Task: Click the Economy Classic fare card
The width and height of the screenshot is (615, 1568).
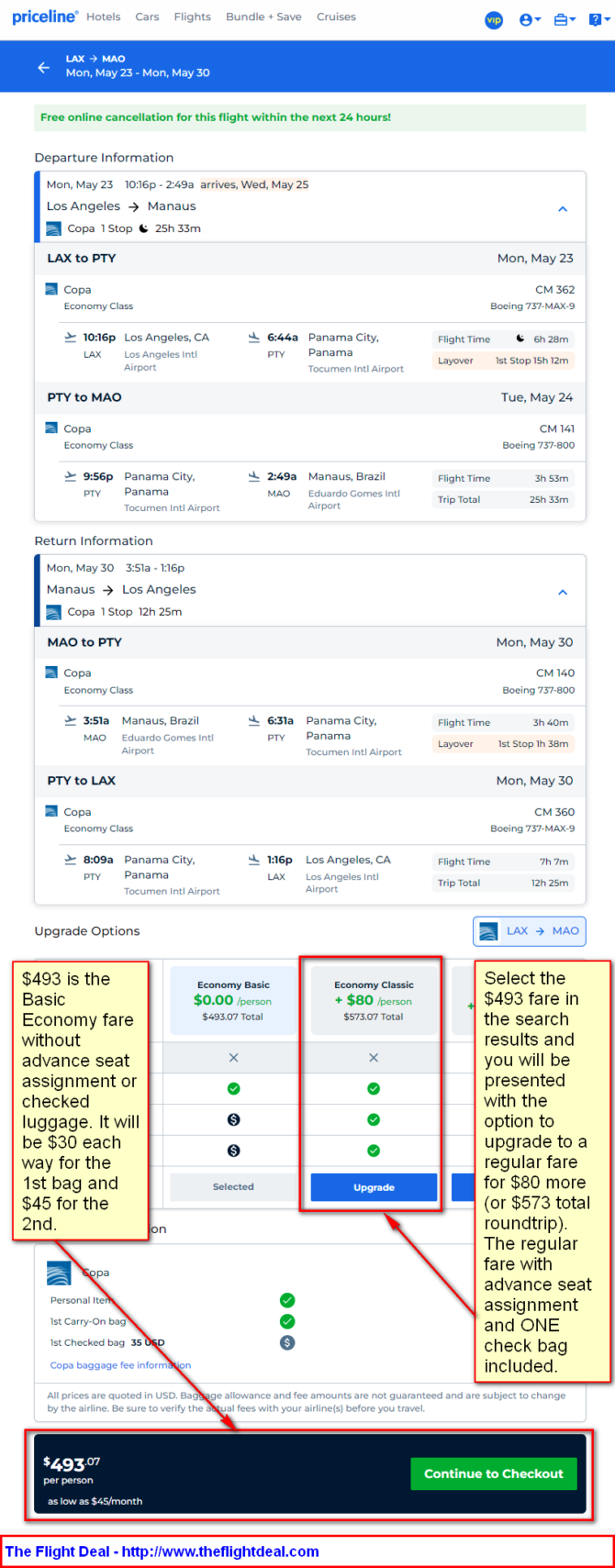Action: click(x=374, y=1000)
